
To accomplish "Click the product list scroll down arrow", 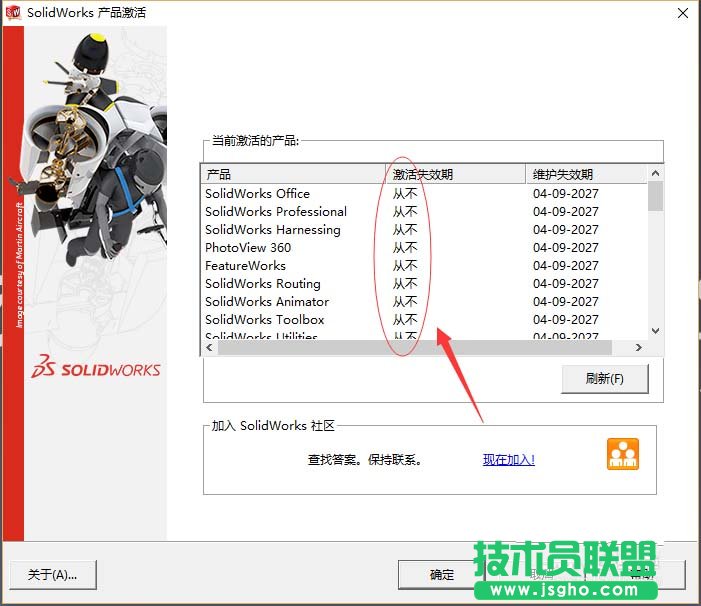I will click(x=655, y=331).
